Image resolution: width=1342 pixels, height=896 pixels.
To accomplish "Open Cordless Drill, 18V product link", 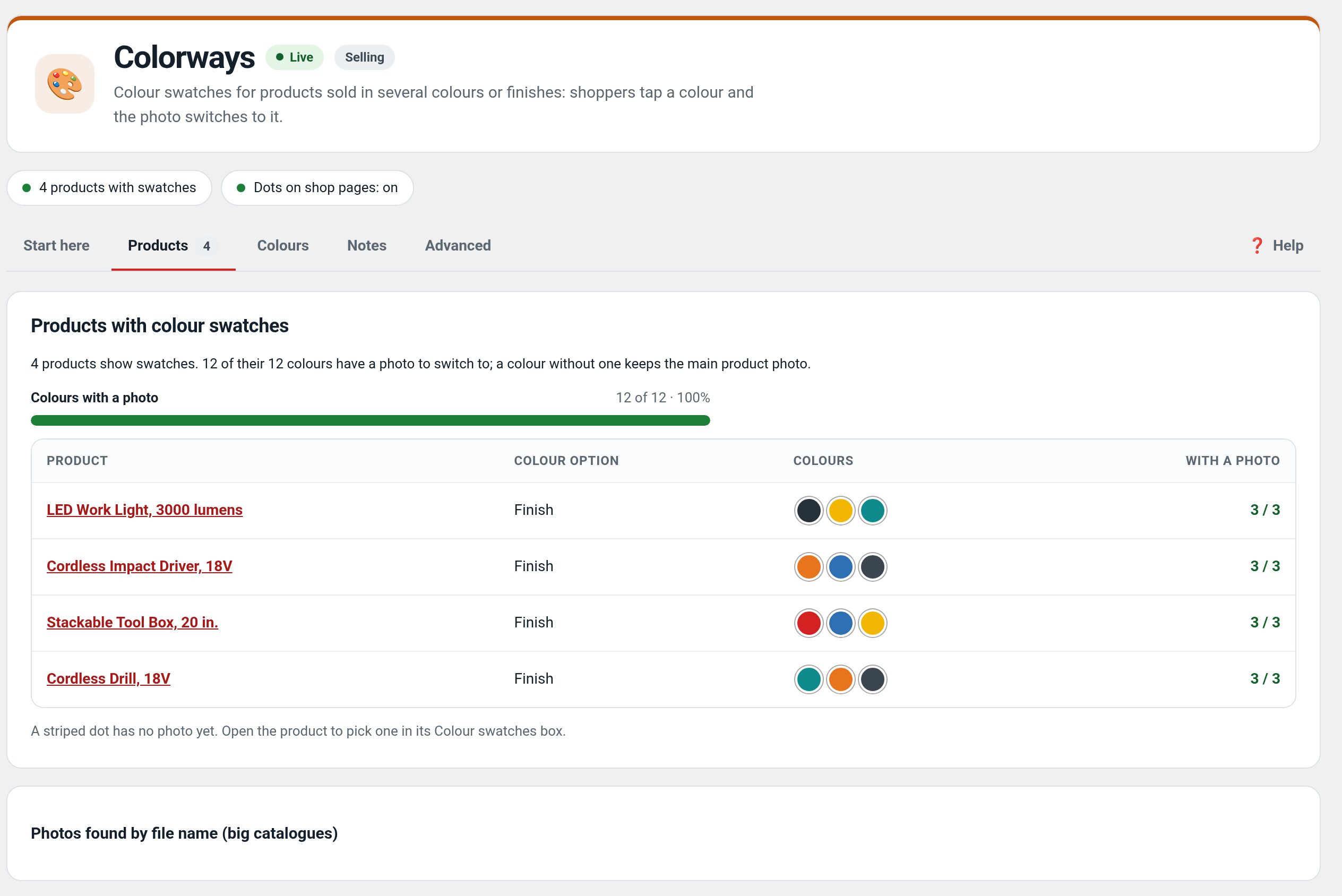I will tap(108, 679).
